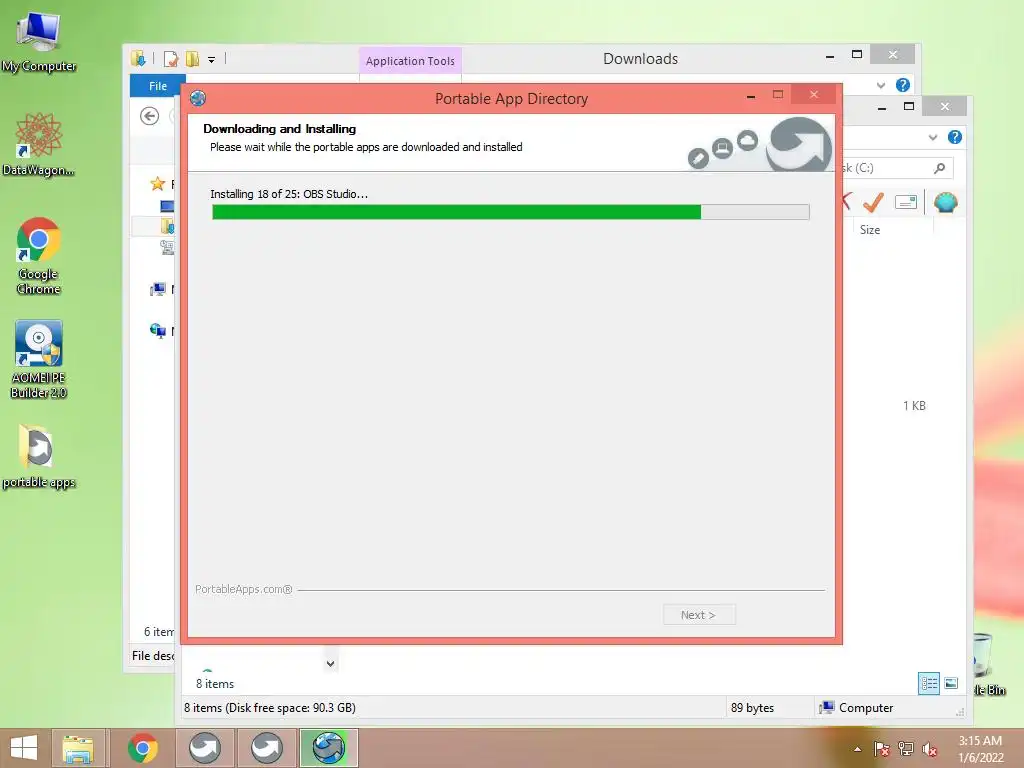The width and height of the screenshot is (1024, 768).
Task: Click the globe shell toolbar icon
Action: click(x=946, y=202)
